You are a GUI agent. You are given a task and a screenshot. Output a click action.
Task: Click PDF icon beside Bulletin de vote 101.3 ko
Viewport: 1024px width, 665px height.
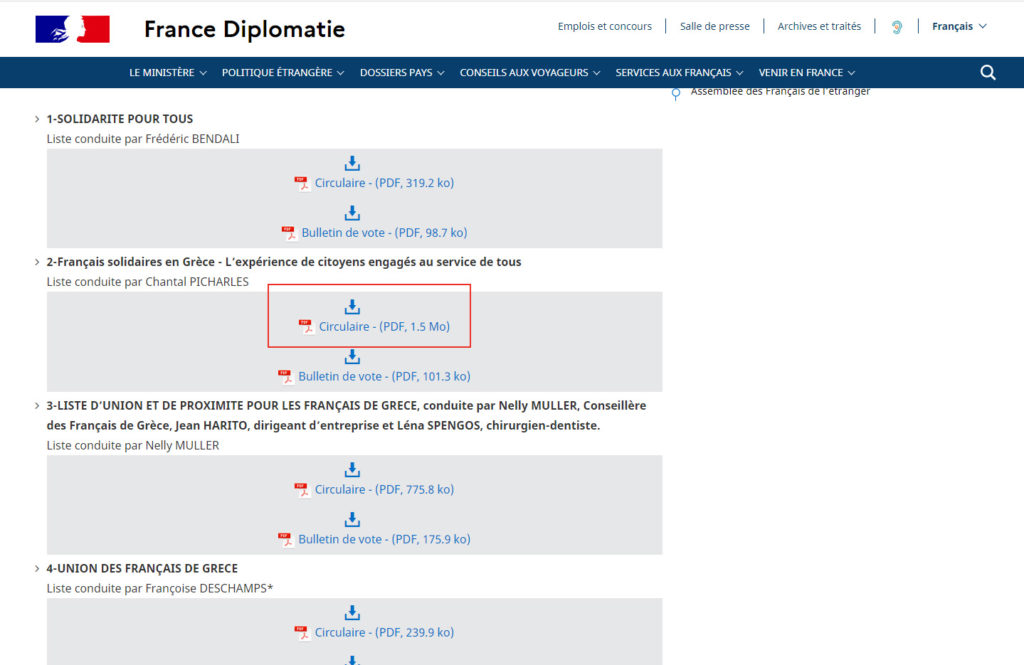[286, 377]
